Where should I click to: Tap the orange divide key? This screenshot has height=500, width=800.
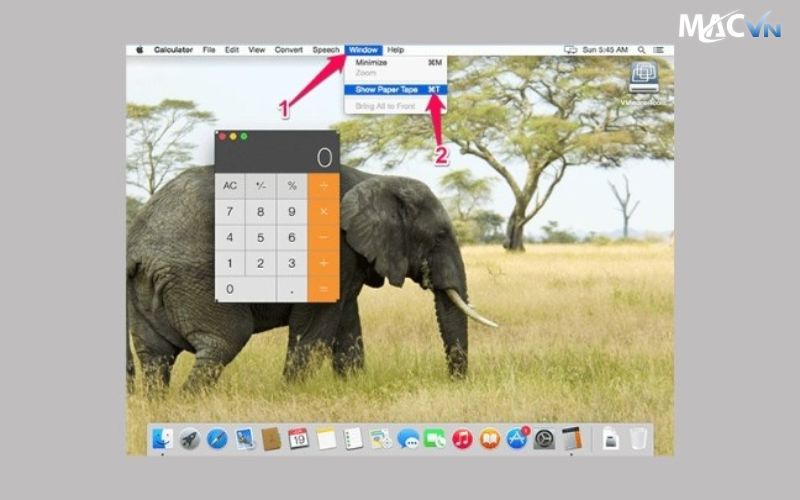(323, 186)
